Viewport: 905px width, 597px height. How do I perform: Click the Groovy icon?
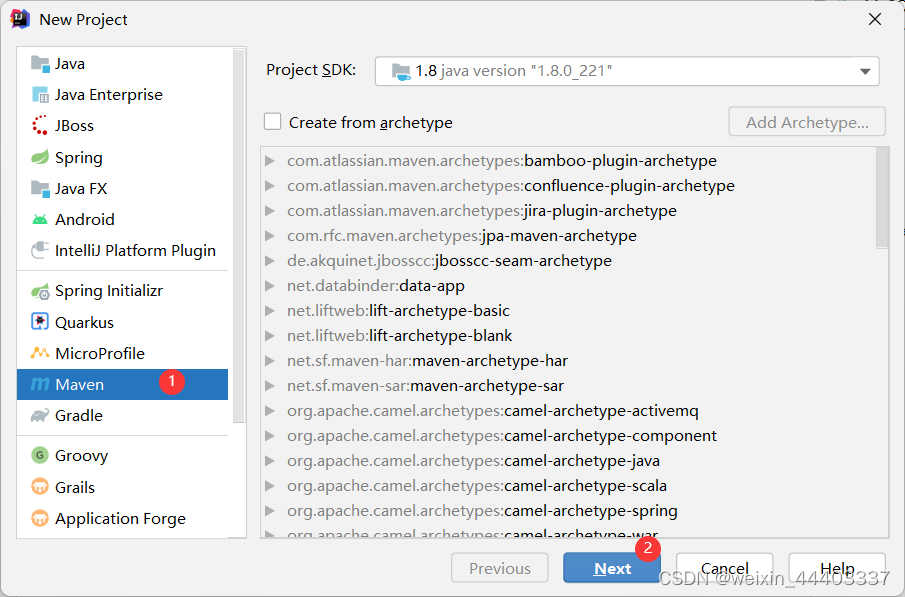40,455
